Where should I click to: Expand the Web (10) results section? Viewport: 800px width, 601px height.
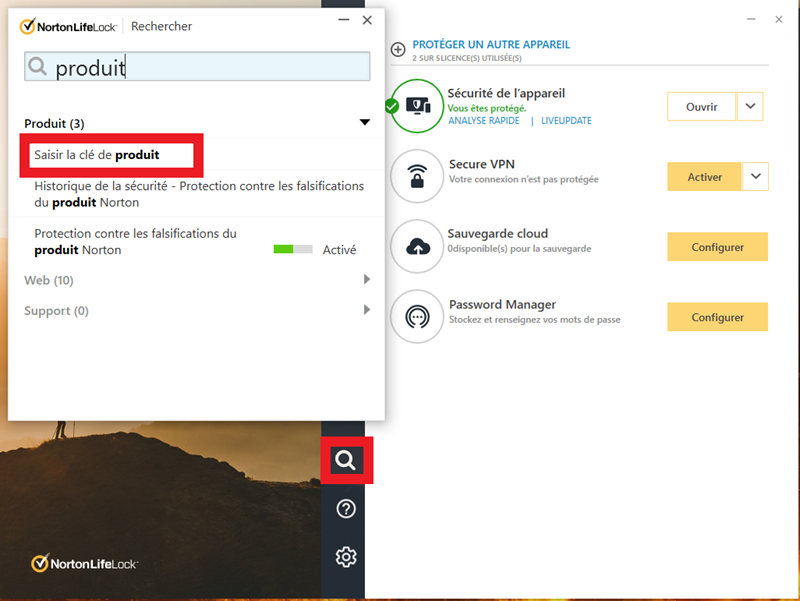(x=366, y=280)
